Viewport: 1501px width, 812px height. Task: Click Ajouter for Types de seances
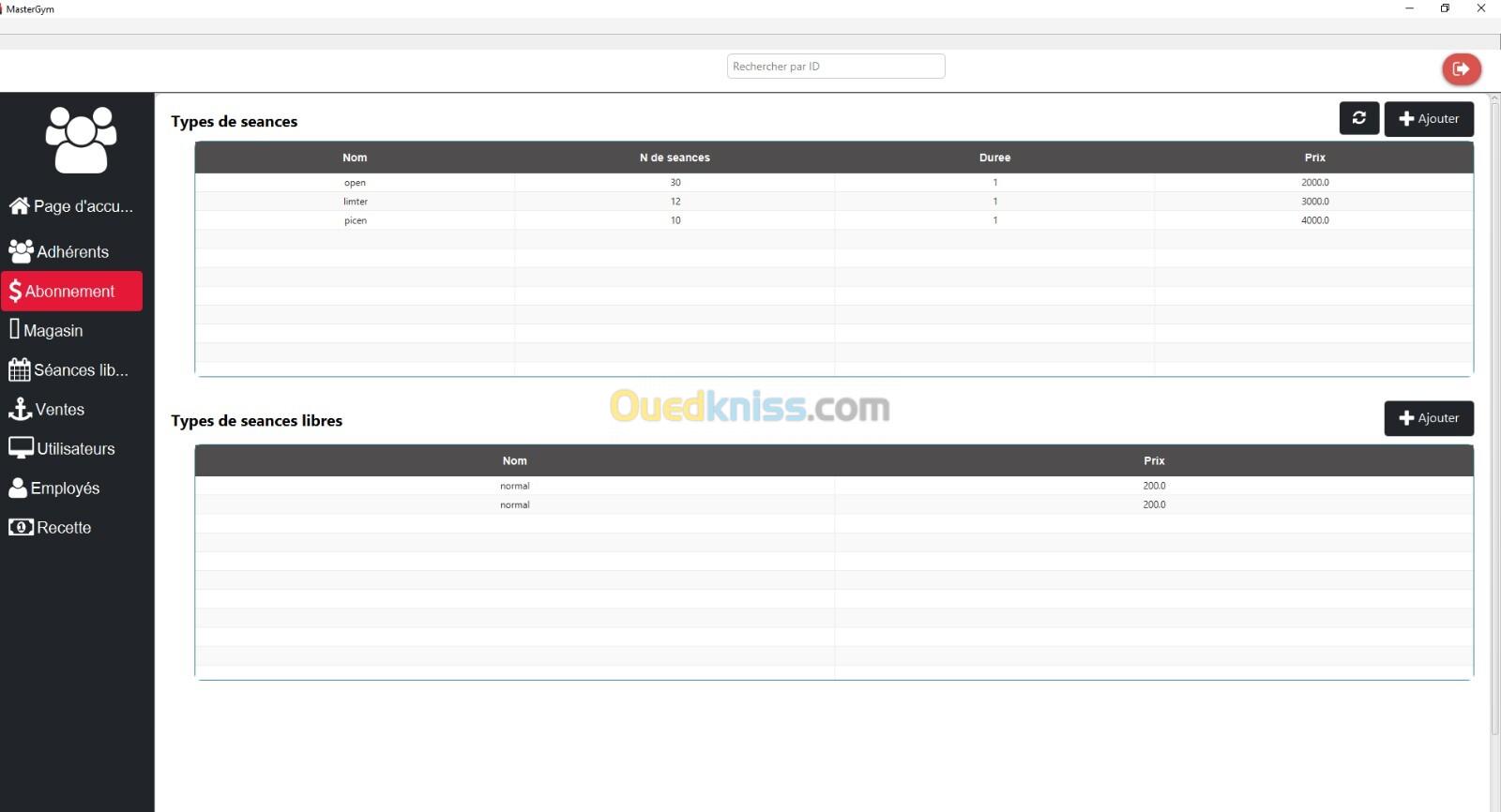1429,118
